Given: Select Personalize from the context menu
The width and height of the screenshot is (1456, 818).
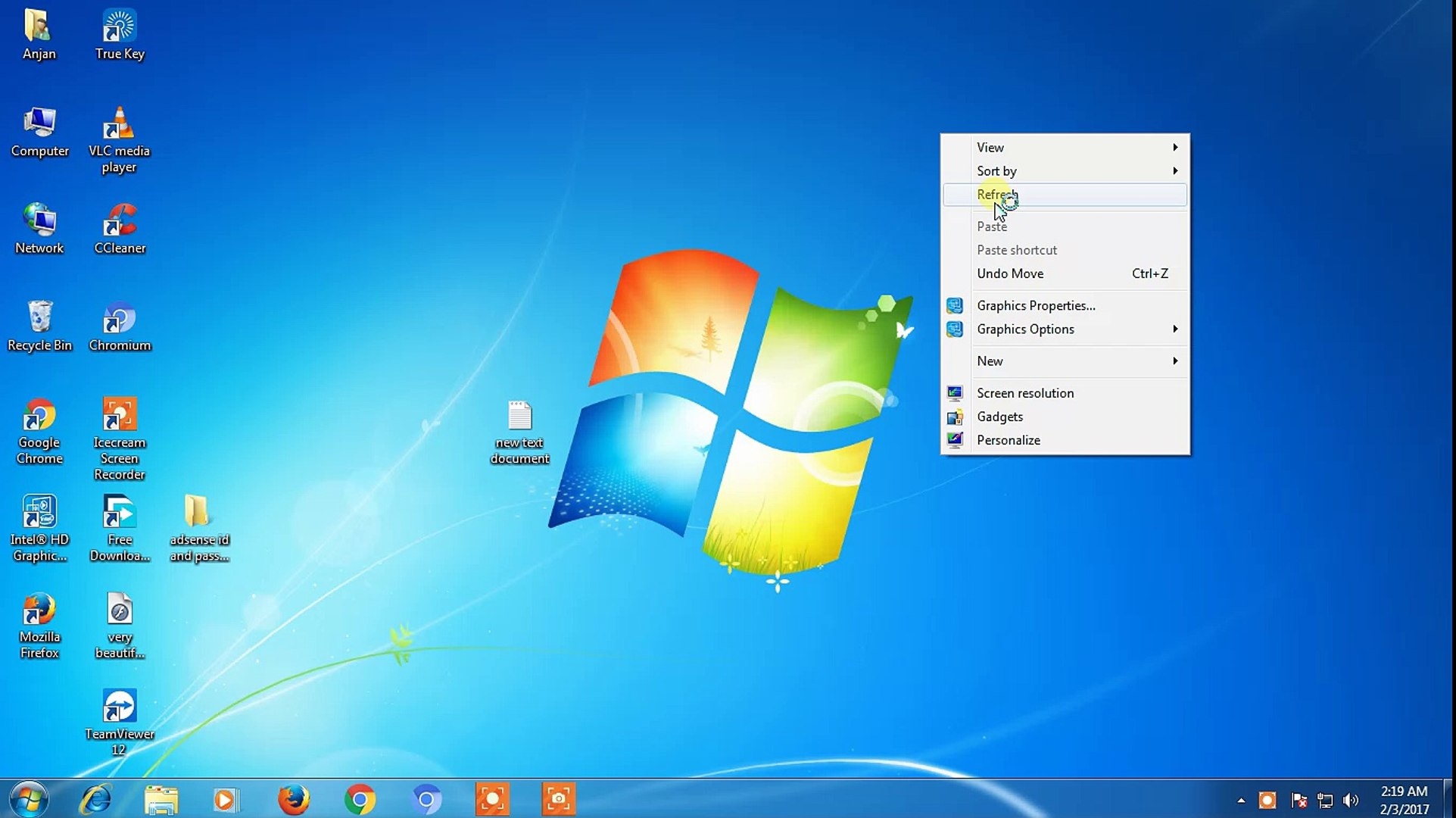Looking at the screenshot, I should tap(1009, 440).
